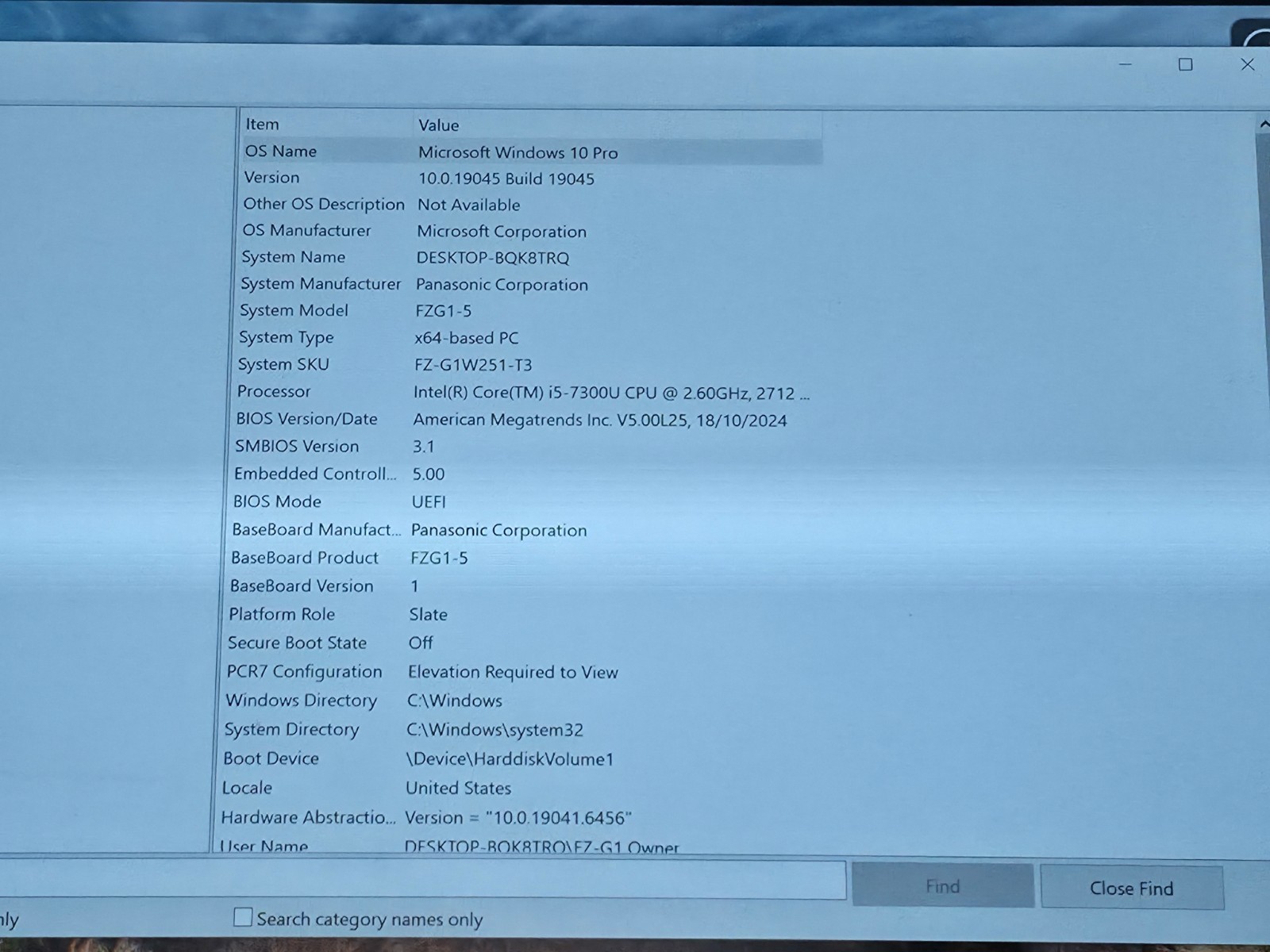
Task: Select the System Manufacturer row
Action: [529, 284]
